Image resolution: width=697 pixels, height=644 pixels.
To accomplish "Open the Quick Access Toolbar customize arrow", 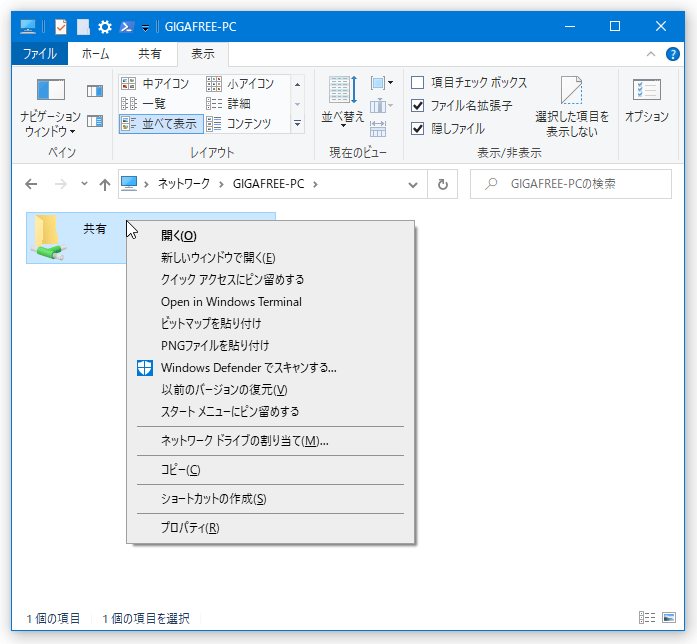I will click(x=145, y=28).
